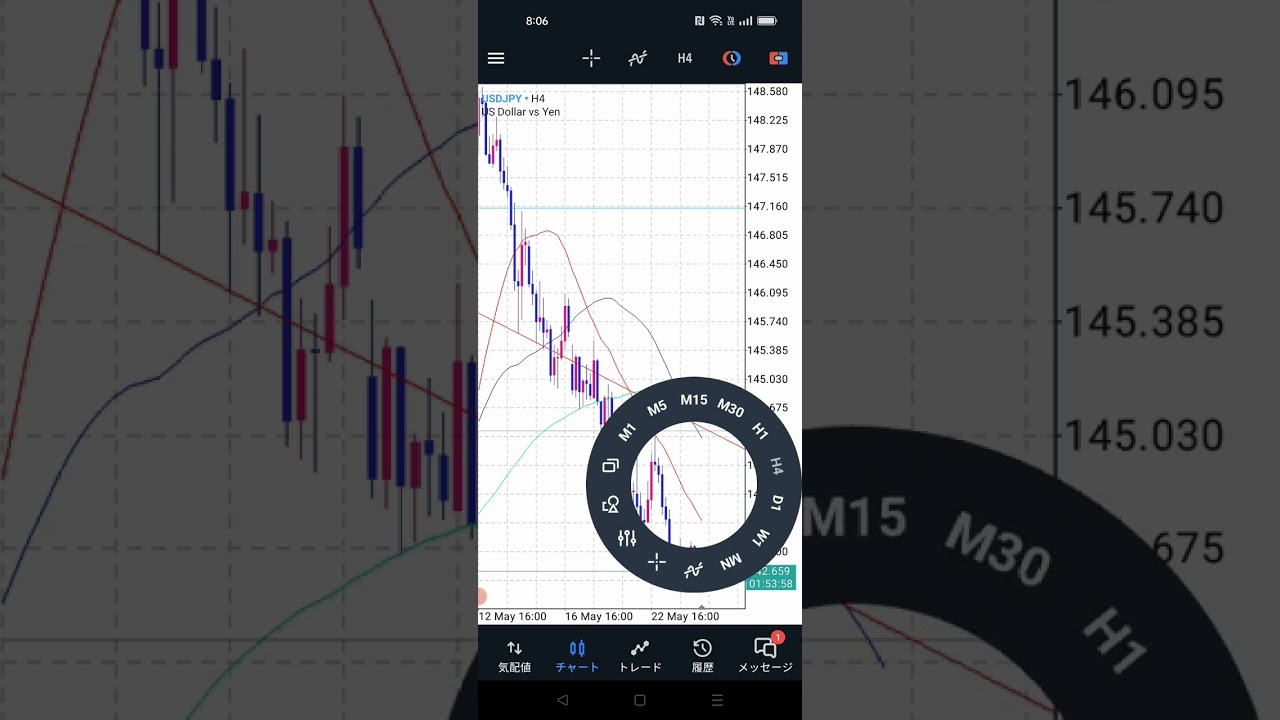Open chart windows icon in radial menu
This screenshot has width=1280, height=720.
tap(610, 466)
